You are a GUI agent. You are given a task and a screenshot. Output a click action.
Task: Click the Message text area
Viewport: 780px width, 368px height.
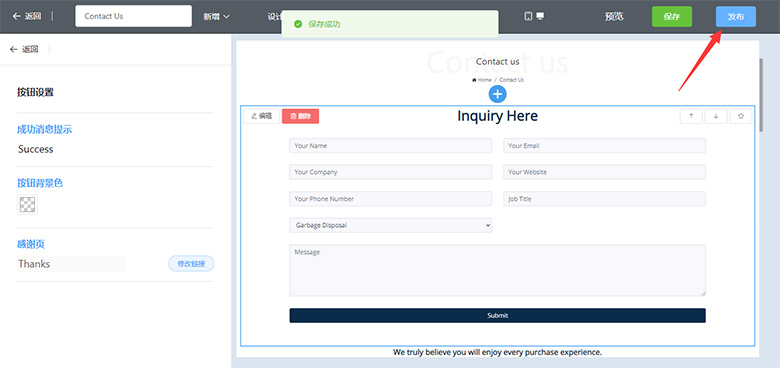(x=497, y=271)
